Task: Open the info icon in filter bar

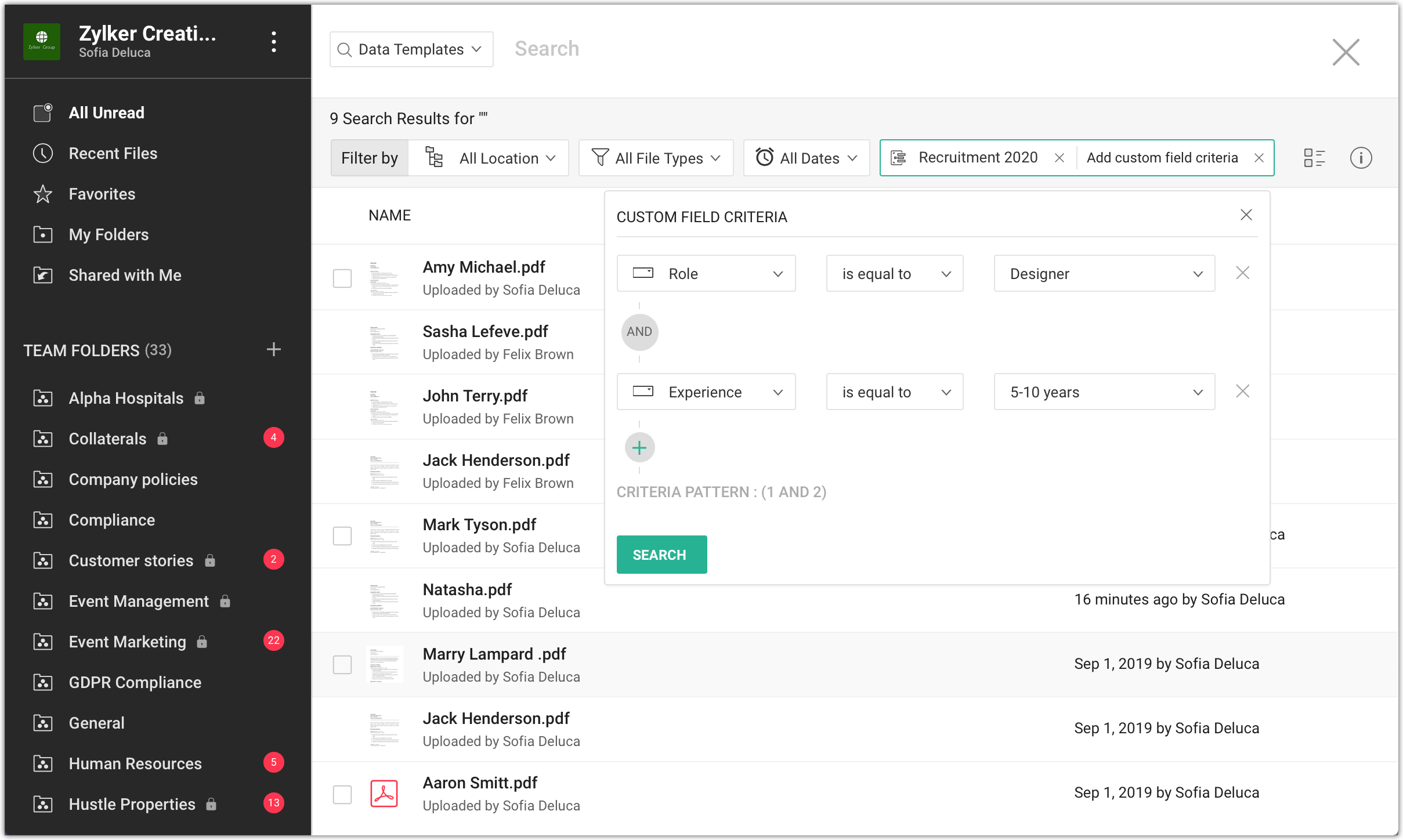Action: coord(1361,158)
